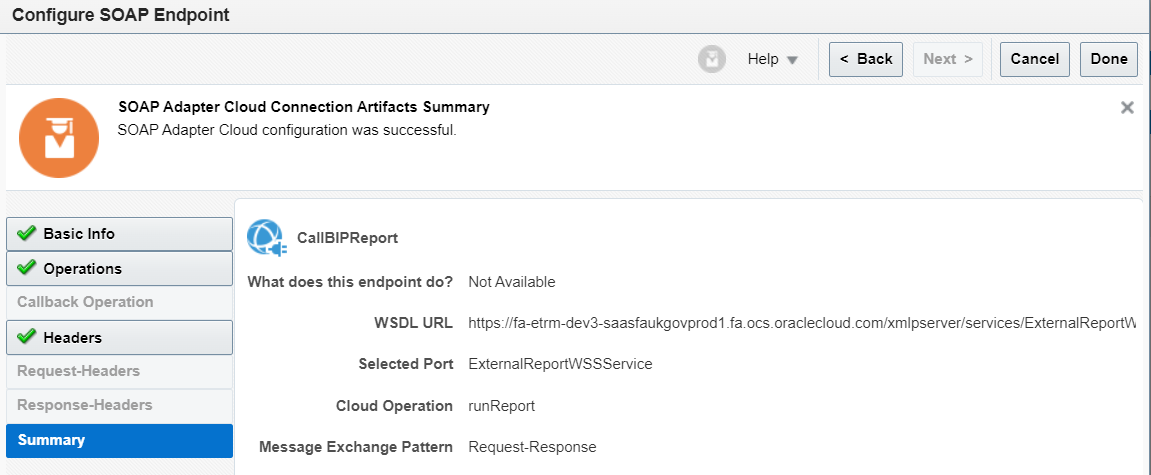Open the Basic Info step
The height and width of the screenshot is (475, 1151).
coord(119,234)
